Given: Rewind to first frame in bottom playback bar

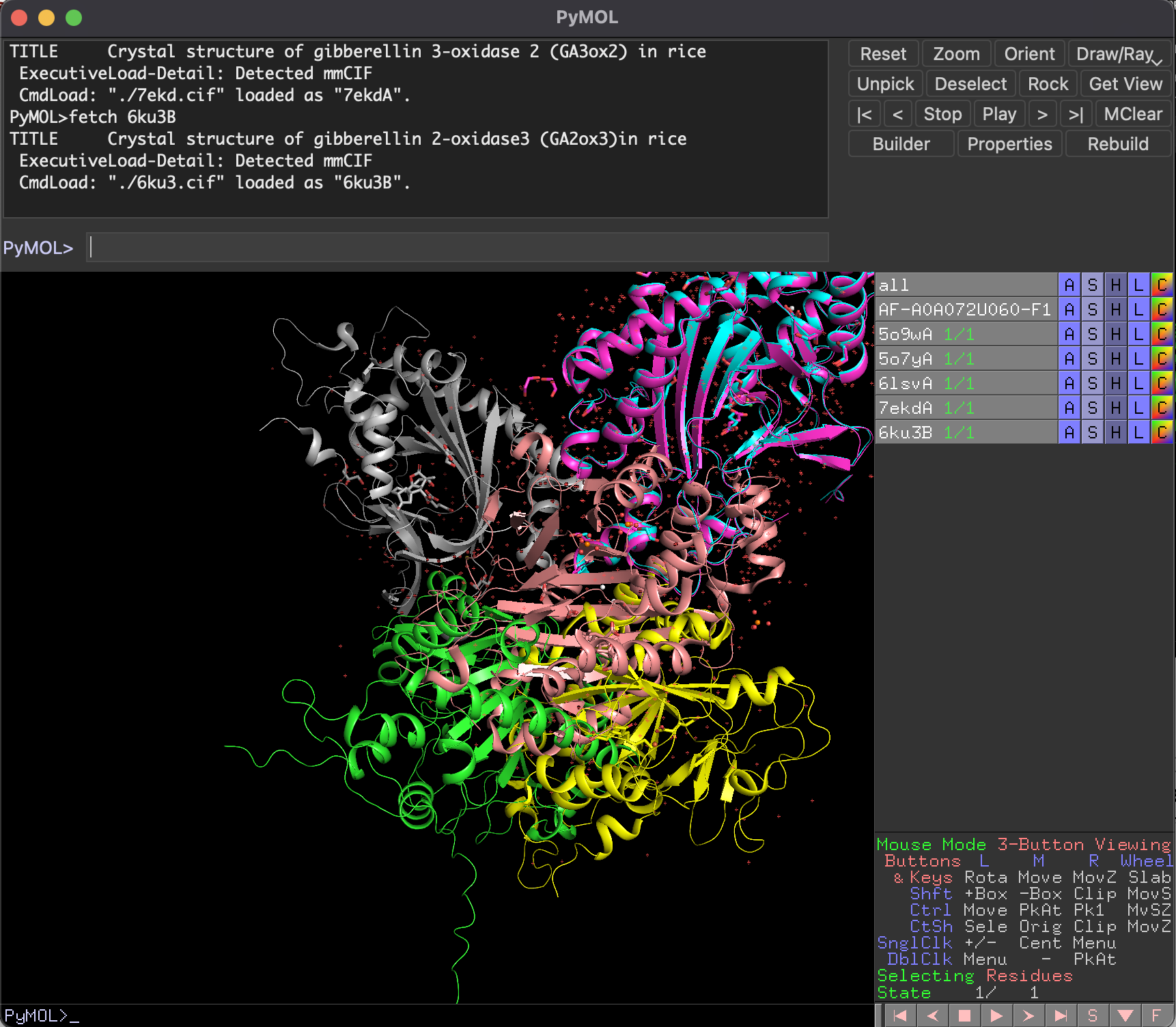Looking at the screenshot, I should click(x=900, y=1015).
